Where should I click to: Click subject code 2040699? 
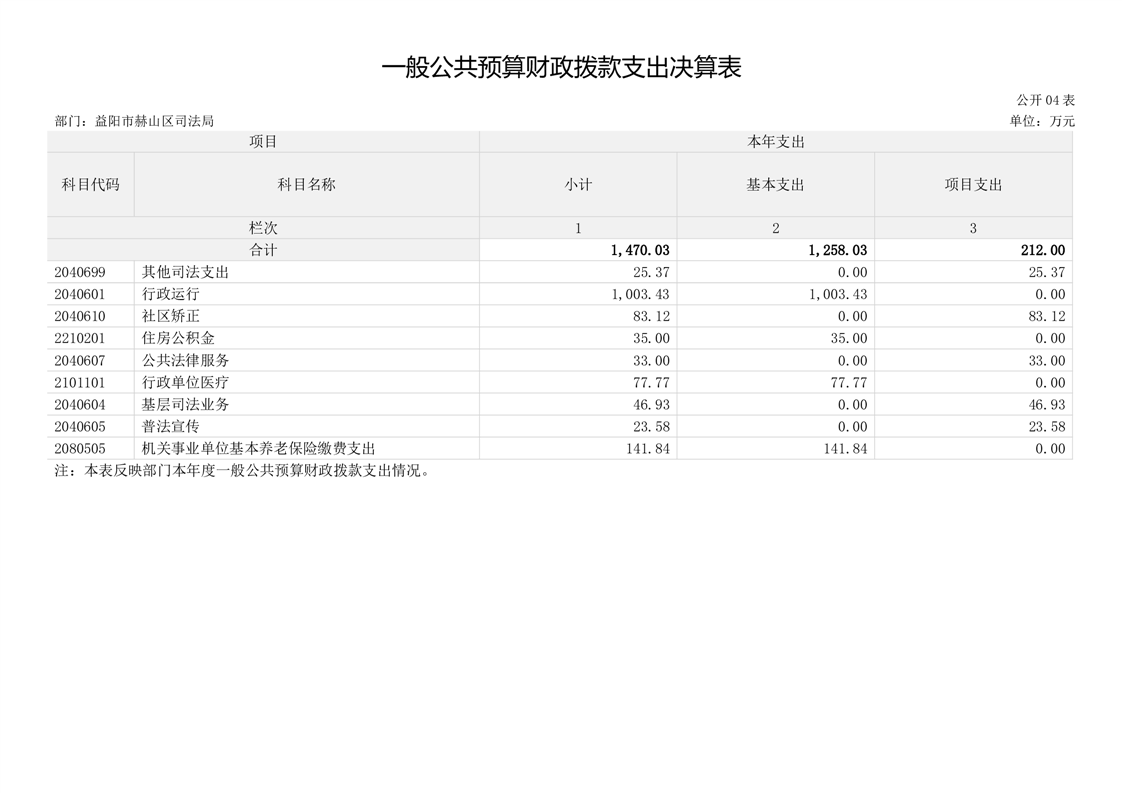coord(80,272)
